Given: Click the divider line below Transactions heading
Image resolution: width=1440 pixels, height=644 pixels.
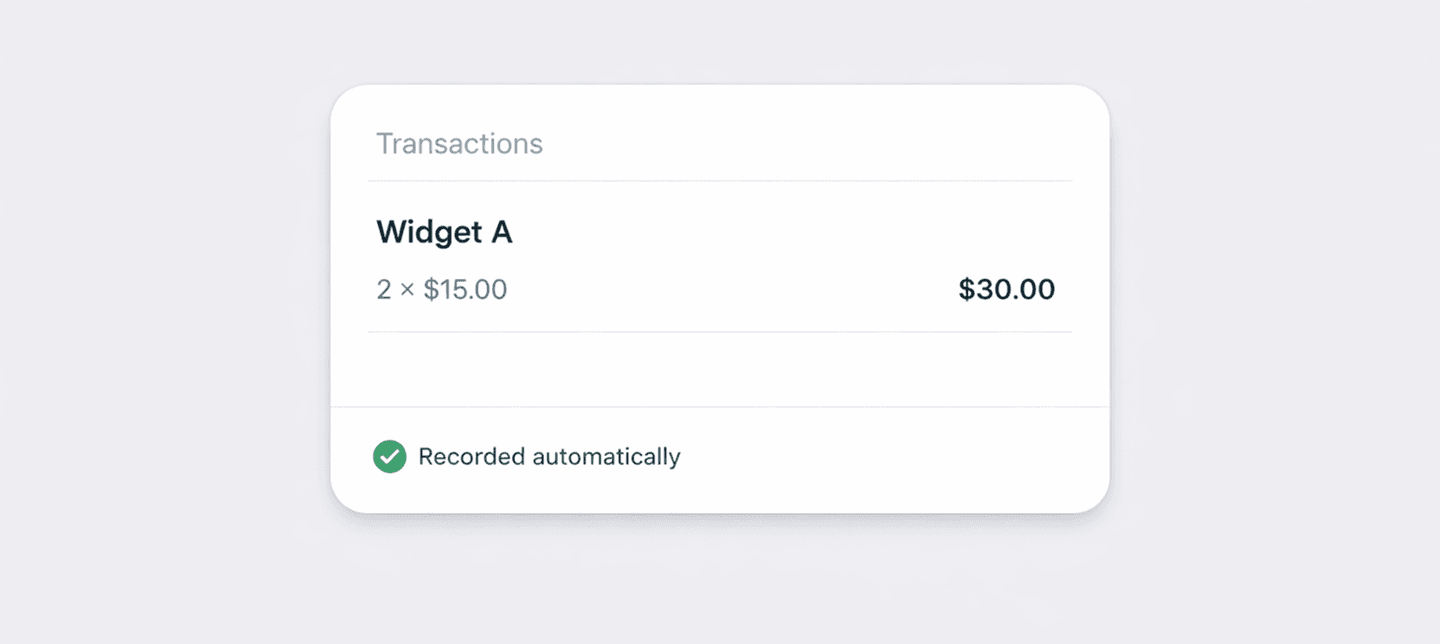Looking at the screenshot, I should 720,181.
